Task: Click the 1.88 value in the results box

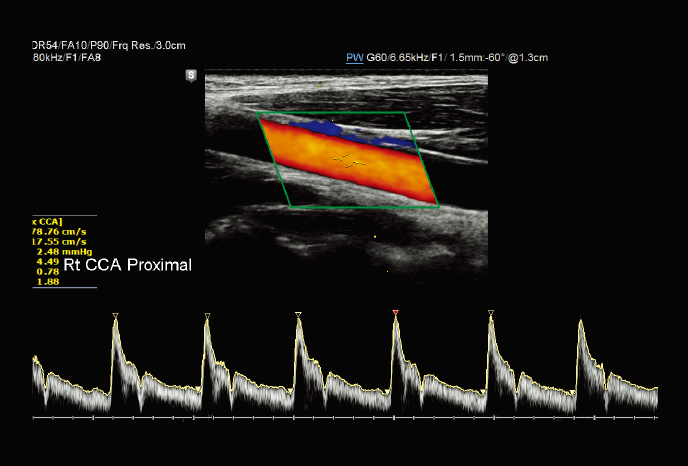Action: pos(44,282)
